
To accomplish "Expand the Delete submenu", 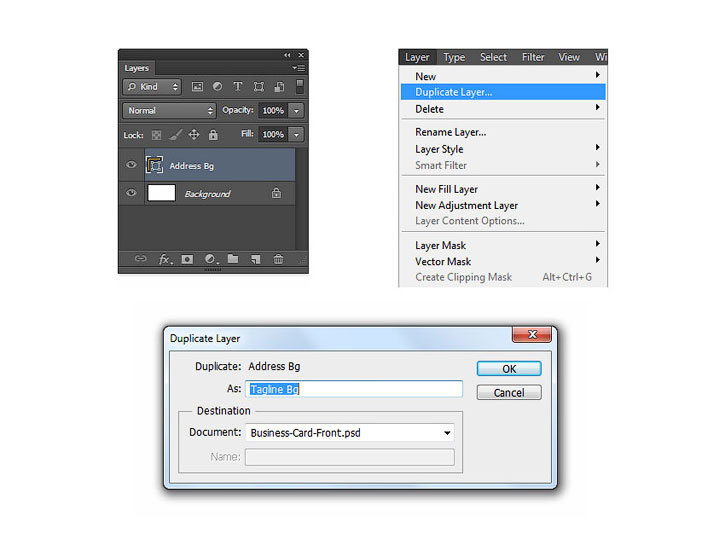I will [503, 109].
